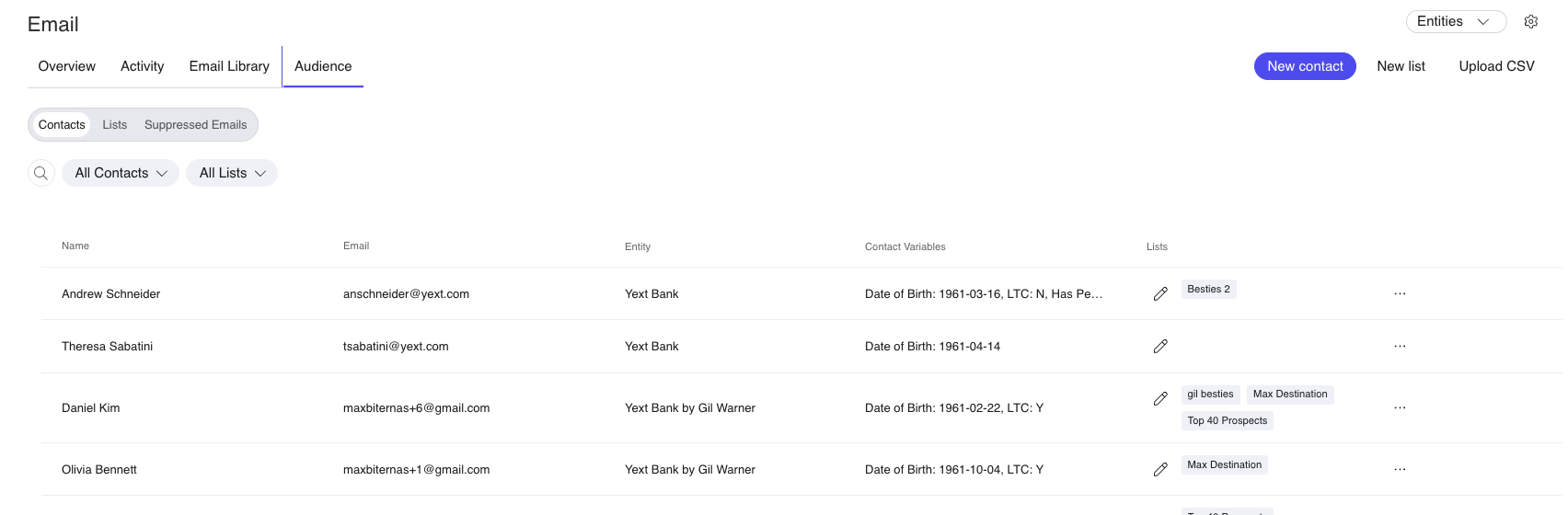Screen dimensions: 1568x515
Task: Edit lists pencil for Olivia Bennett
Action: pyautogui.click(x=1160, y=469)
